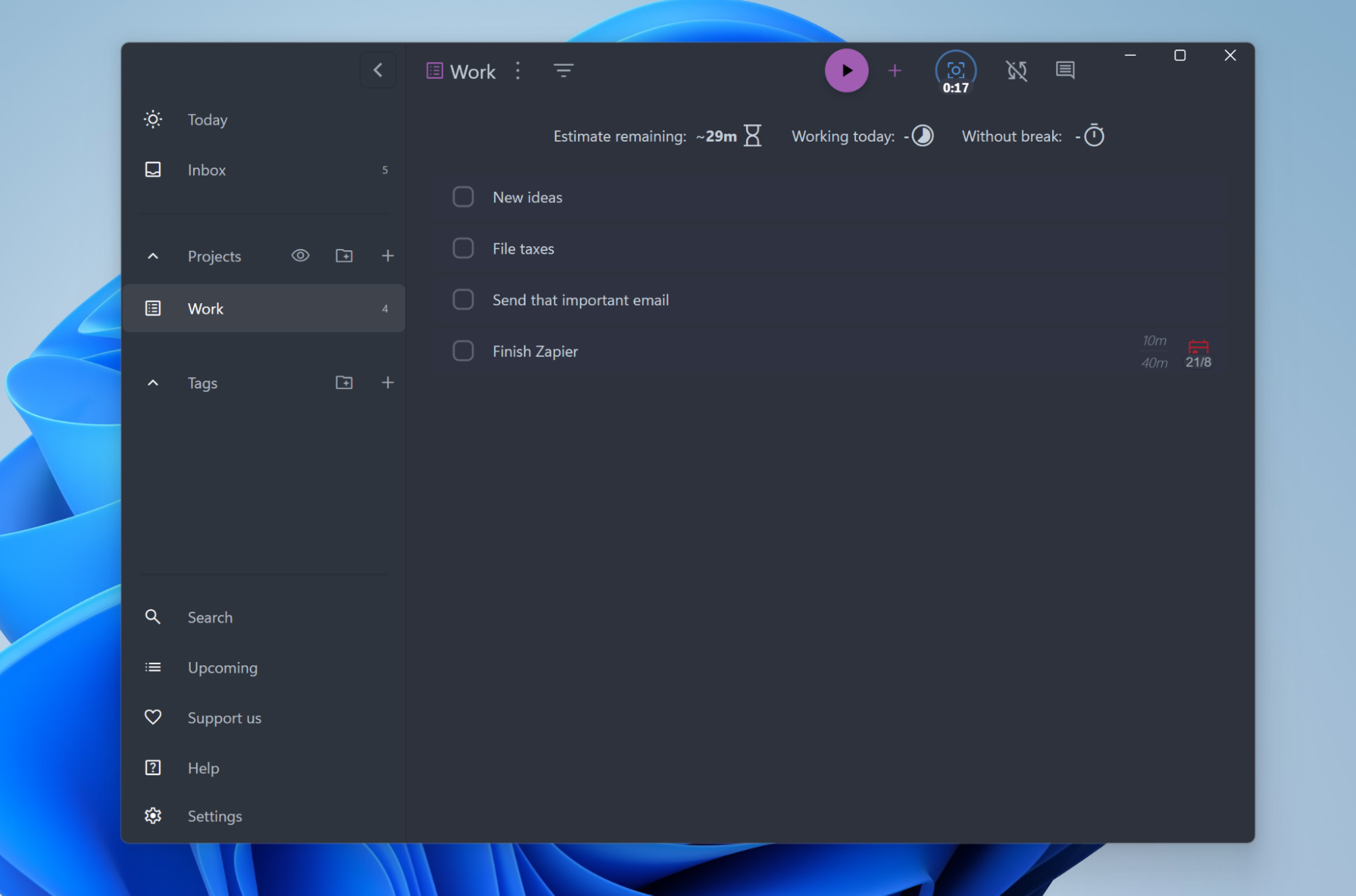
Task: Open the focus mode timer icon
Action: click(955, 71)
